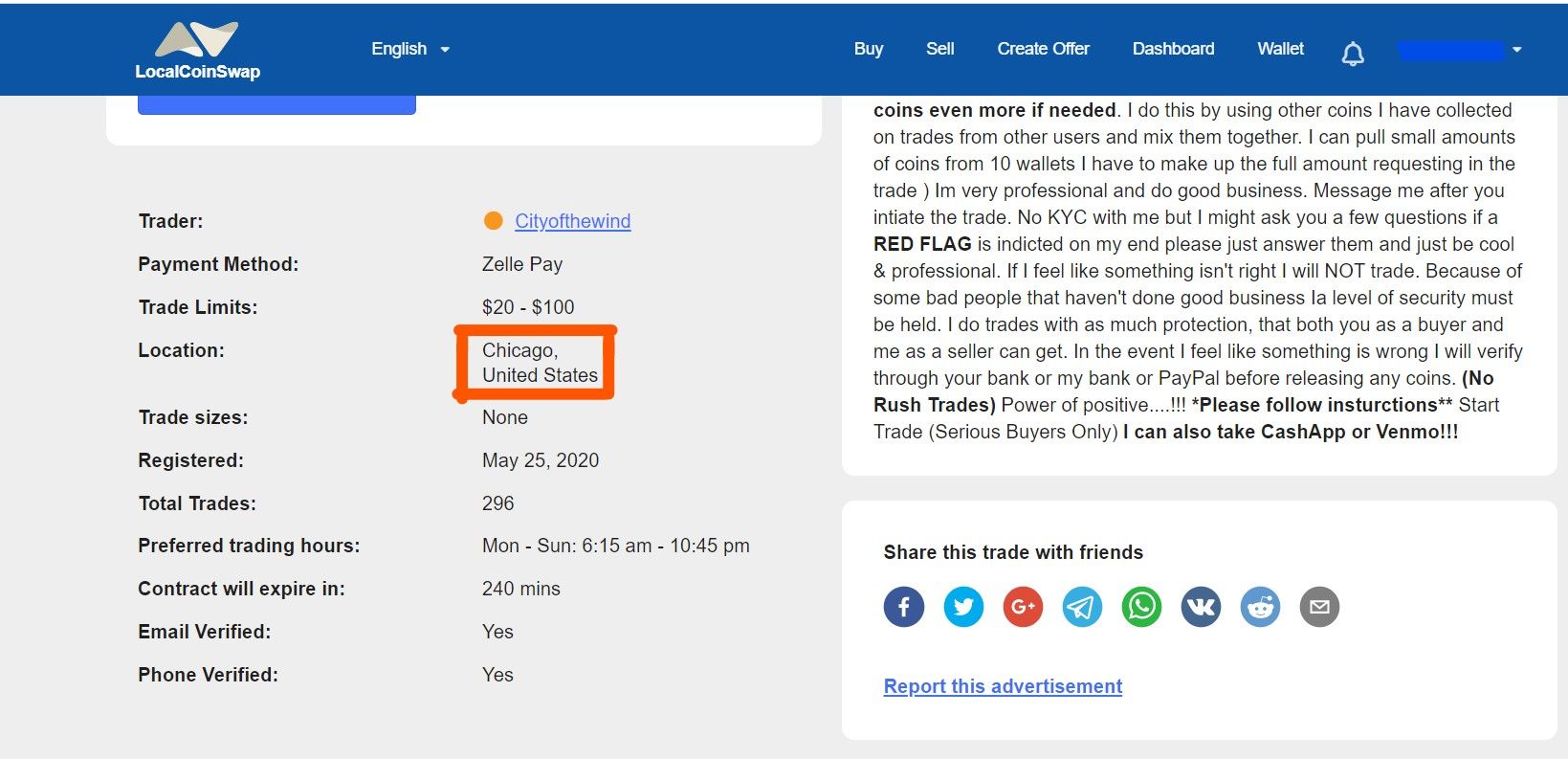This screenshot has height=759, width=1568.
Task: Share trade on Reddit
Action: pos(1260,607)
